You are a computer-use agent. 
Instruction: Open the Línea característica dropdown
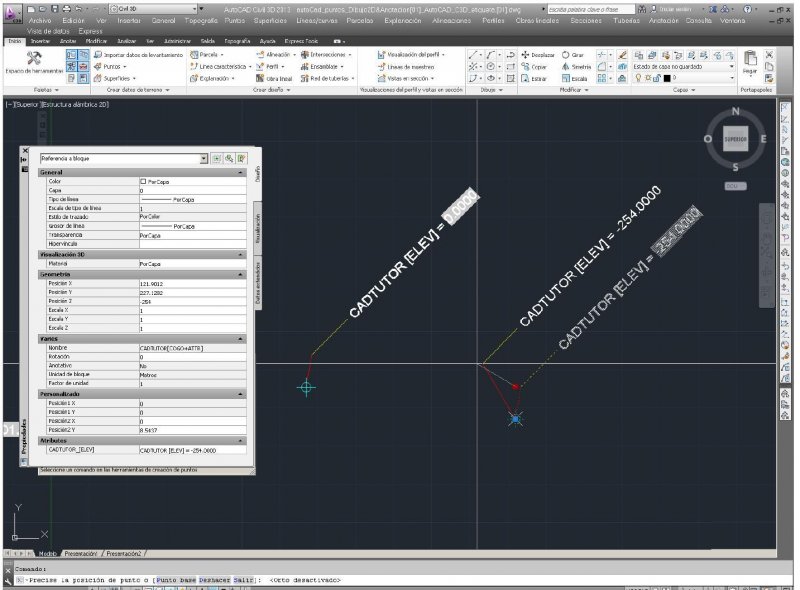[220, 67]
